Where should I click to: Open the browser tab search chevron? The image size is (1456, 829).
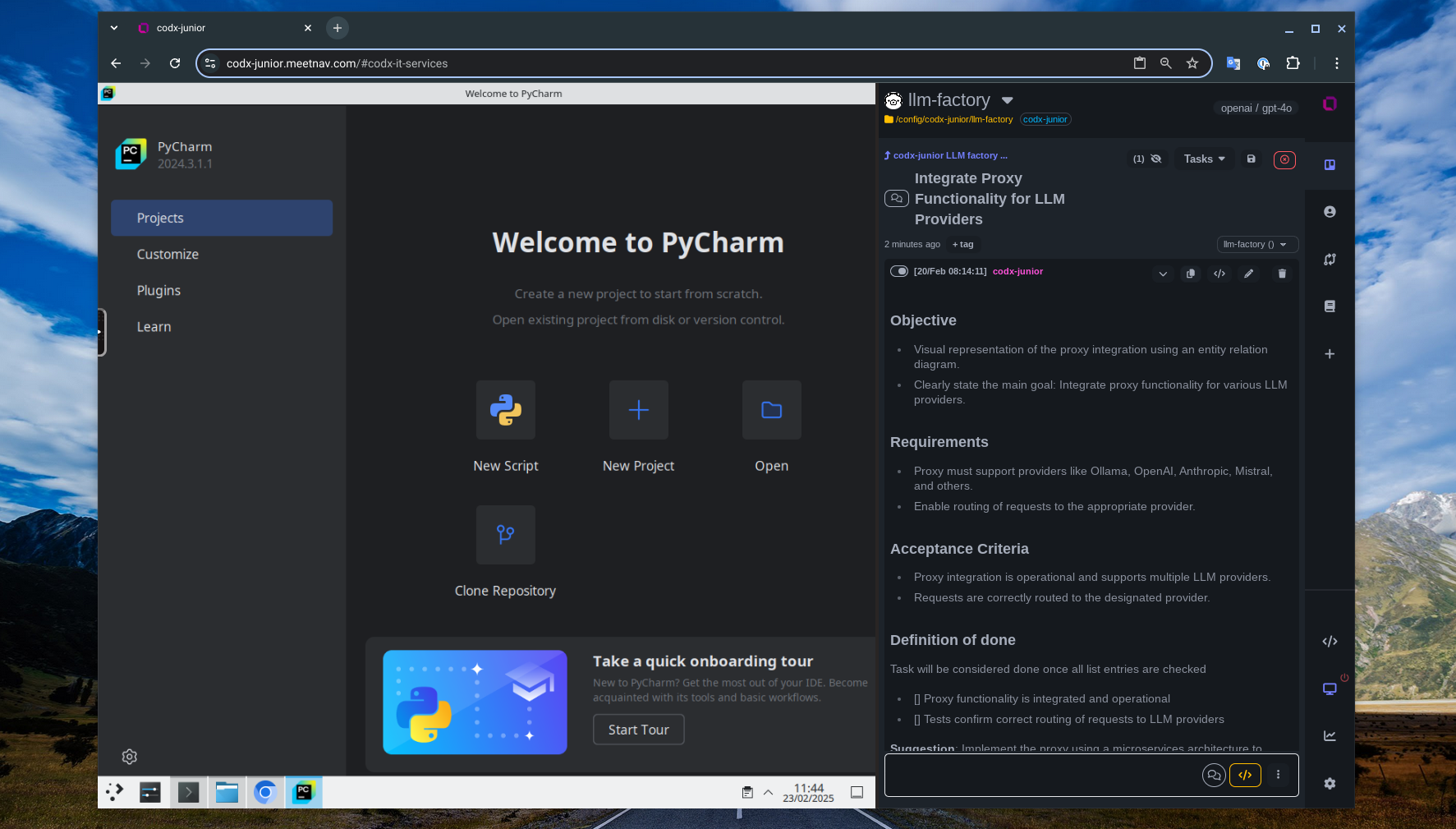114,28
